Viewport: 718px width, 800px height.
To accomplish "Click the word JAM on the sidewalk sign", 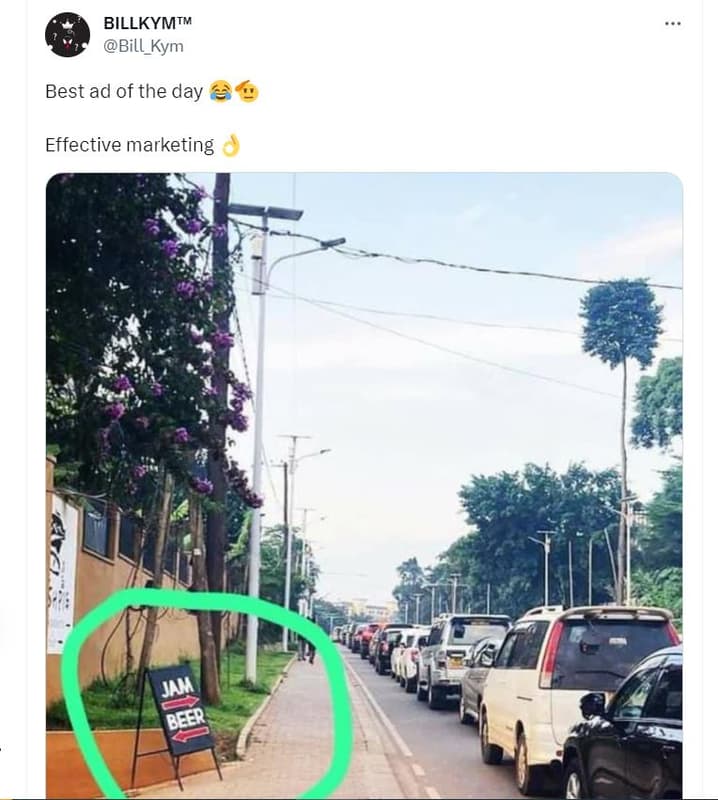I will coord(175,687).
